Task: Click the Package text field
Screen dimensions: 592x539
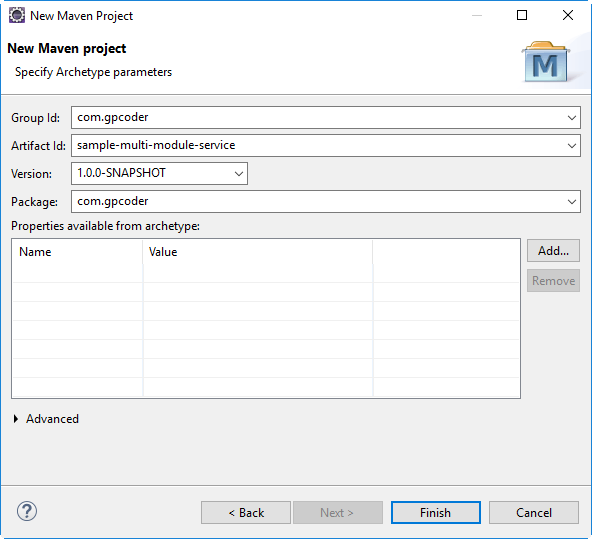Action: 319,202
